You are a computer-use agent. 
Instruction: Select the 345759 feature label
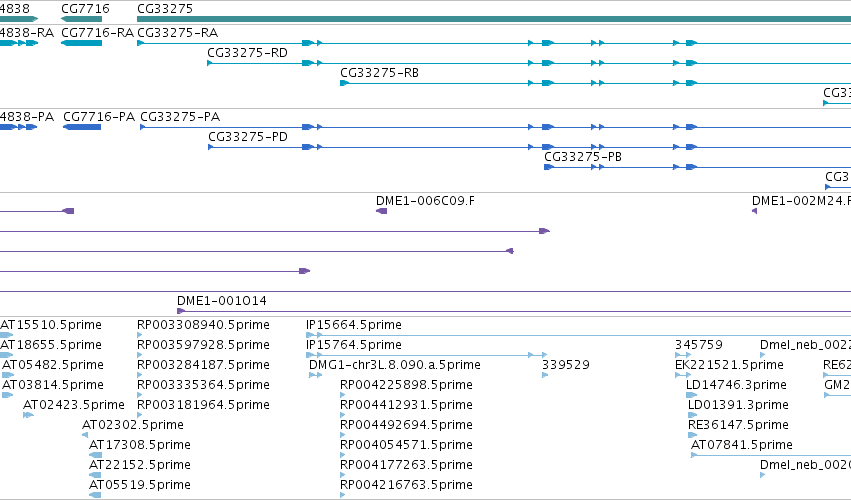click(x=699, y=345)
